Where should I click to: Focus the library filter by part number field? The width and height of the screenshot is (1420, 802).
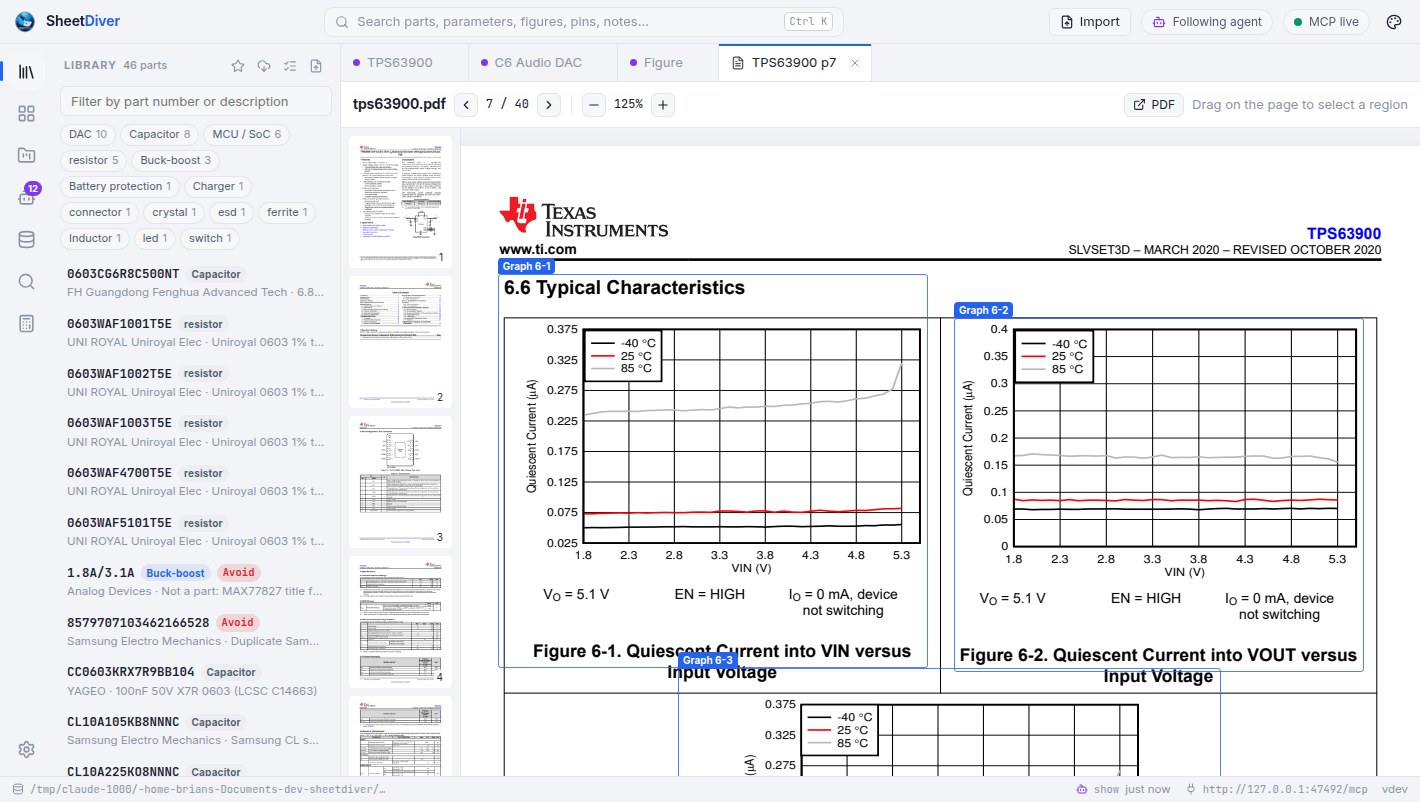coord(196,101)
